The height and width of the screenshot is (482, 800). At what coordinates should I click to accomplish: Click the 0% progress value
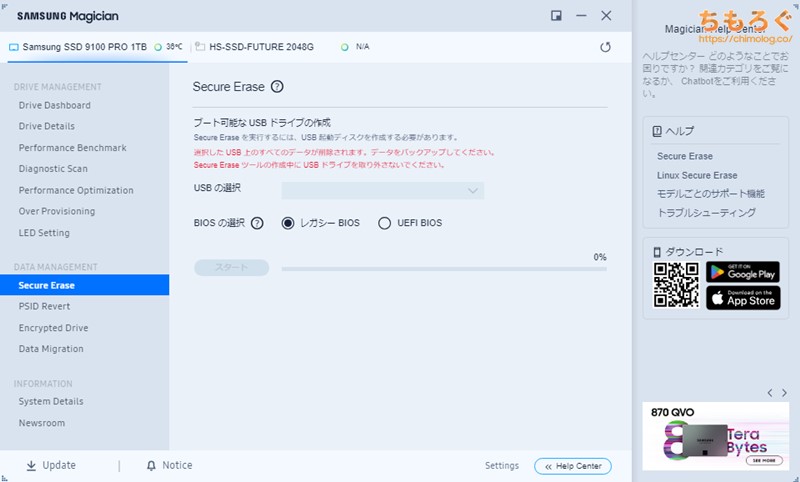click(599, 257)
